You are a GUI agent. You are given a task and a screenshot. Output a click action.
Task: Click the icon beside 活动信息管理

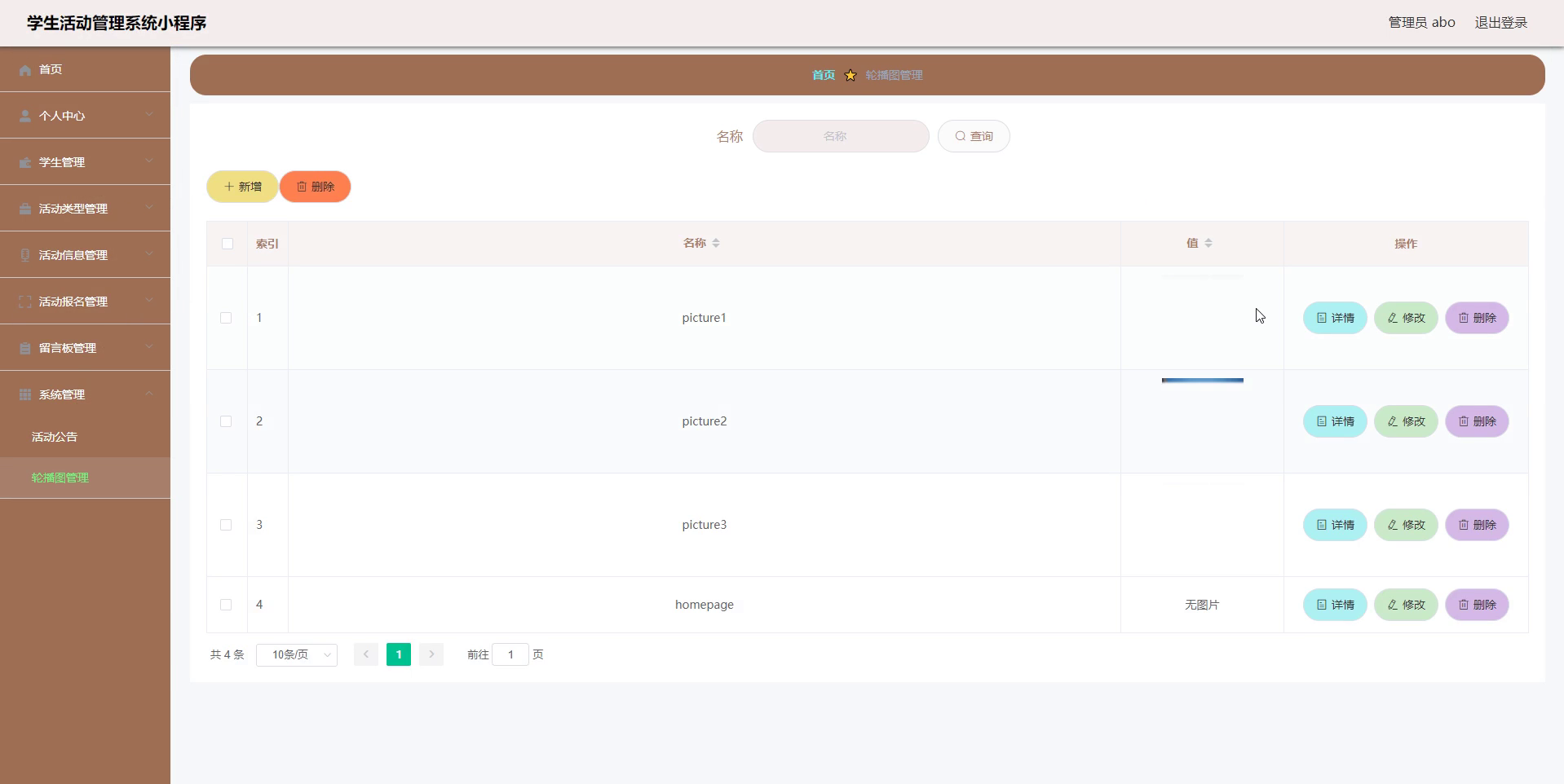(25, 256)
